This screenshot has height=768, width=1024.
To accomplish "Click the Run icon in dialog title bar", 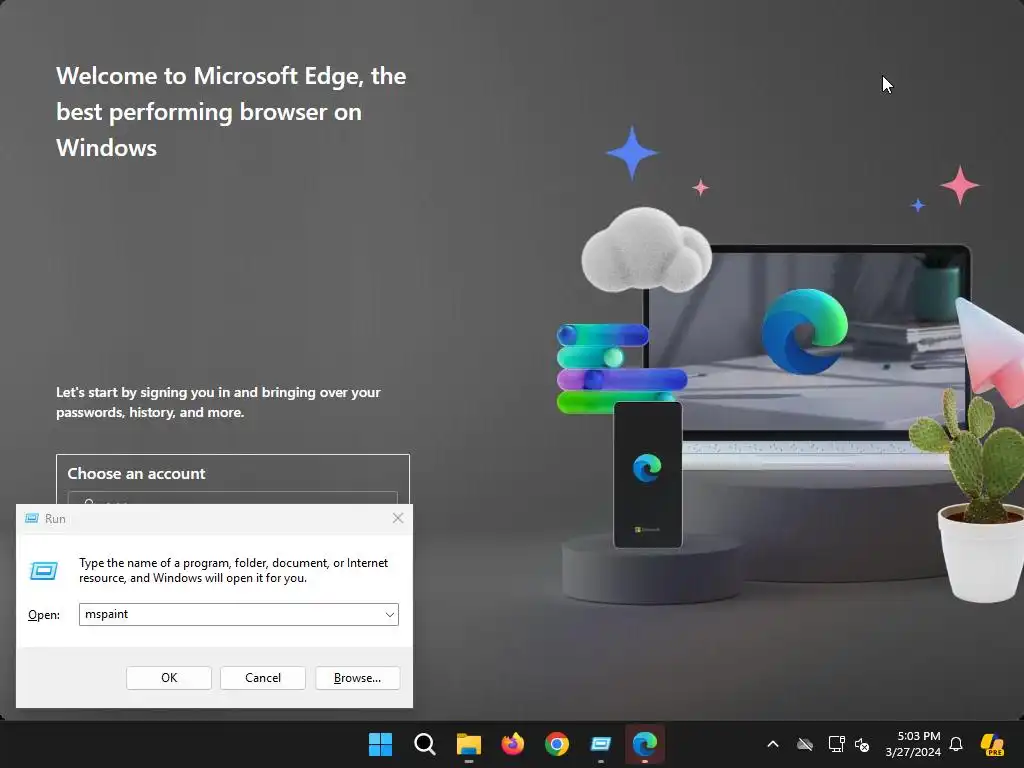I will point(31,518).
